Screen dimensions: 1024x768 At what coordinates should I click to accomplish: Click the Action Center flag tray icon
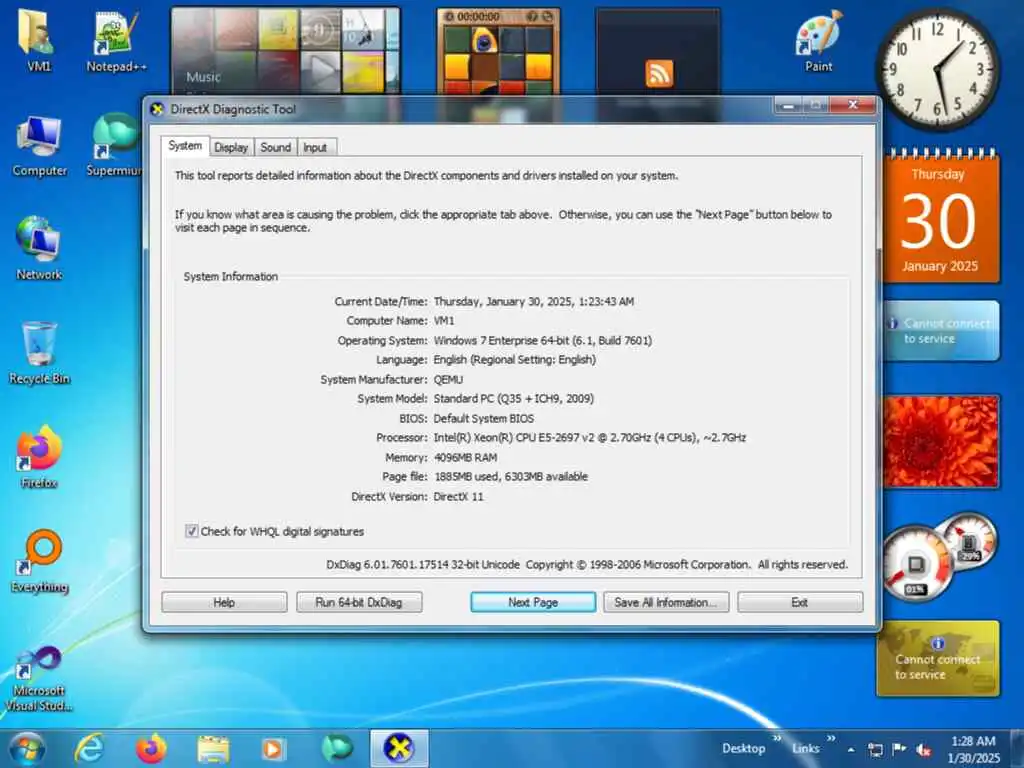tap(899, 749)
